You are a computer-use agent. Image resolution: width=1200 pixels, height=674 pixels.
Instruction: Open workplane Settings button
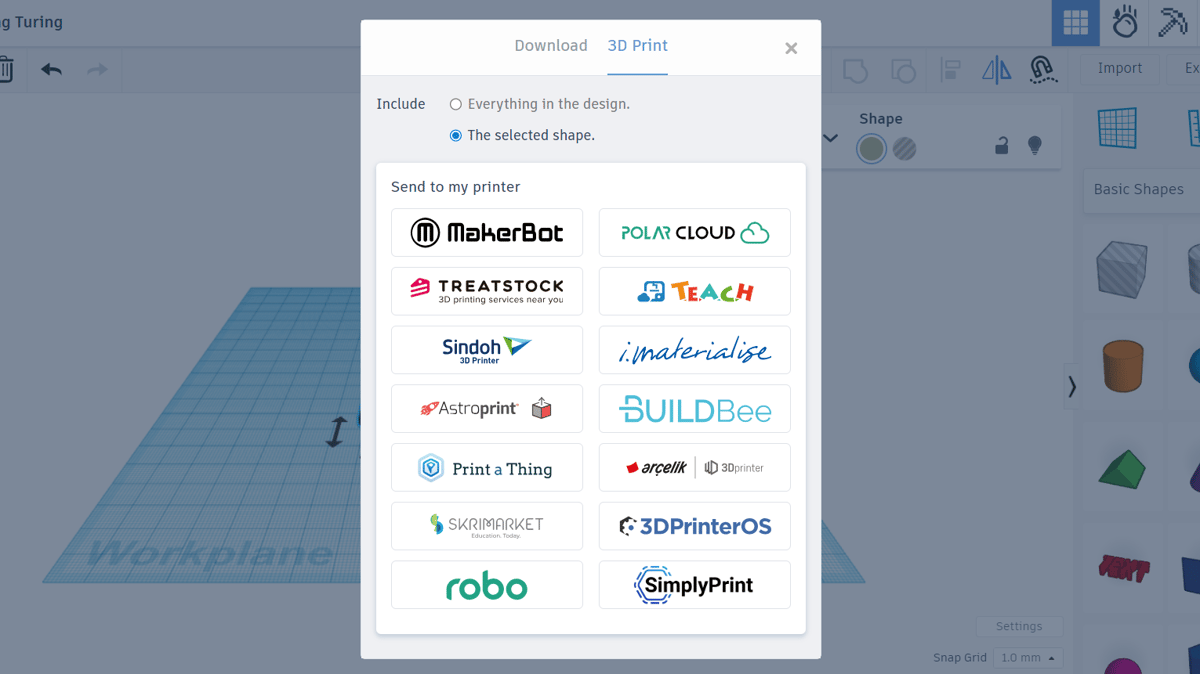click(1019, 626)
